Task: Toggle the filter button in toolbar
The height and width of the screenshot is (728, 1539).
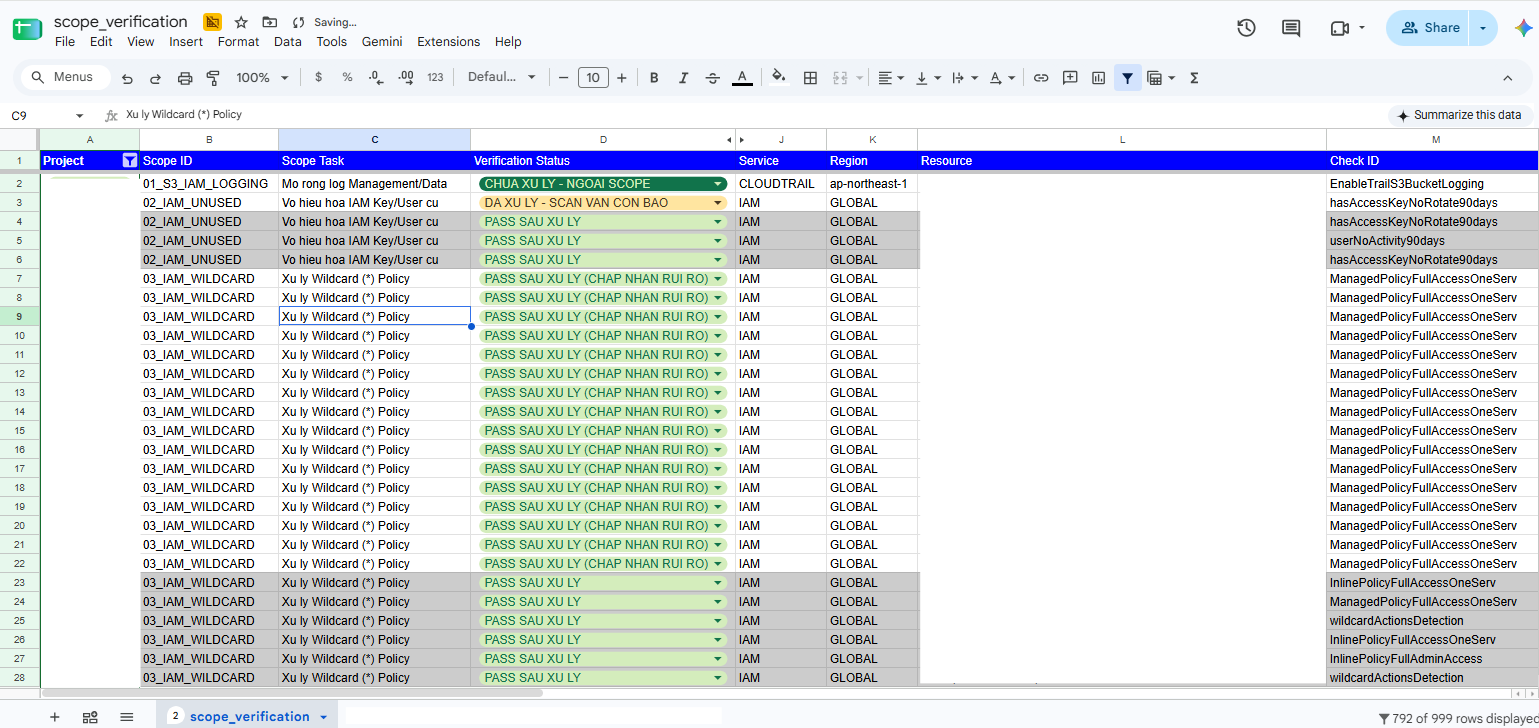Action: [1128, 77]
